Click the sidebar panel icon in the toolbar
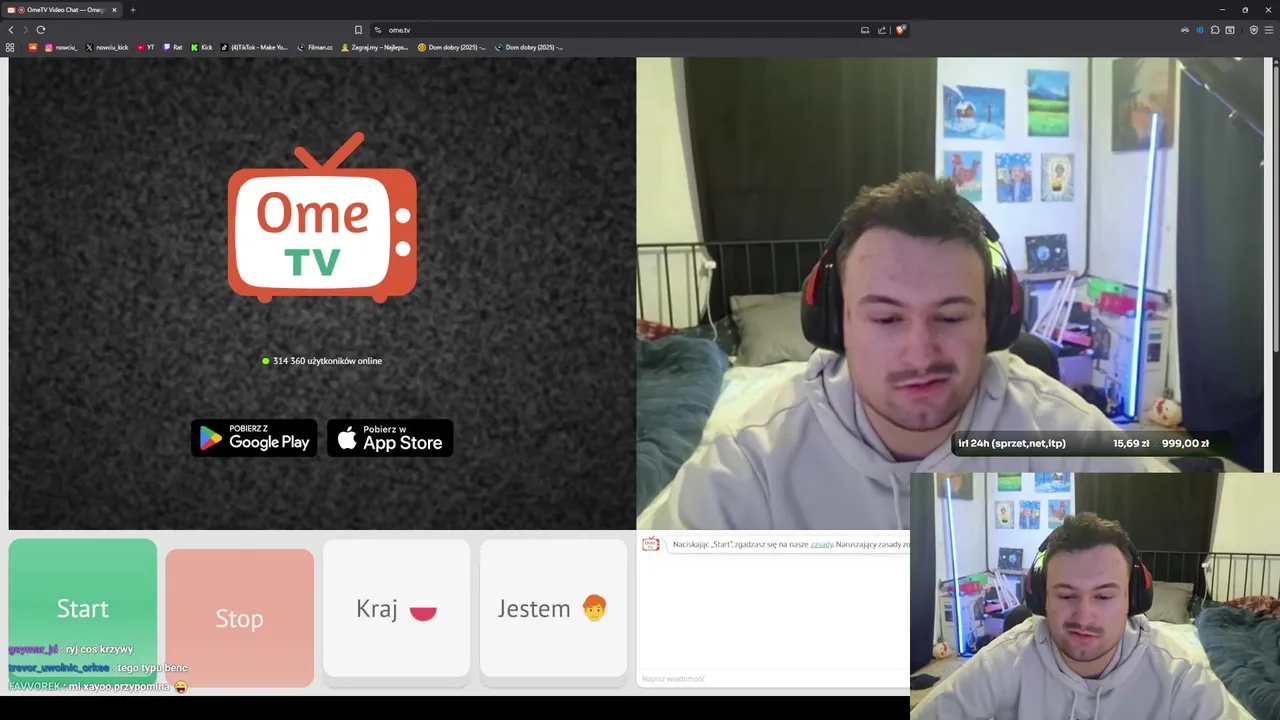The width and height of the screenshot is (1280, 720). 1230,30
